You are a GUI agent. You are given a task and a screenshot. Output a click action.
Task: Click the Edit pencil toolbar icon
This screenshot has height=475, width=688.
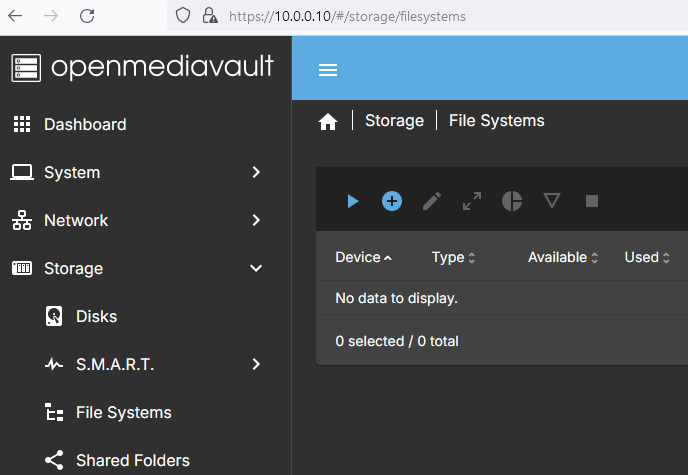432,201
